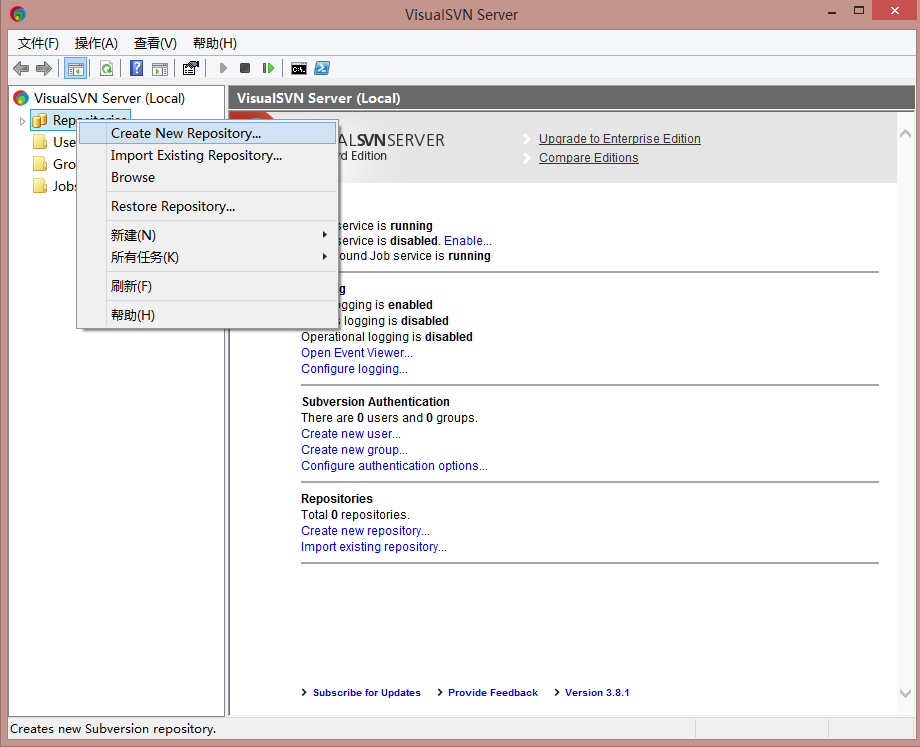
Task: Click the Groups folder icon in tree
Action: click(x=39, y=164)
